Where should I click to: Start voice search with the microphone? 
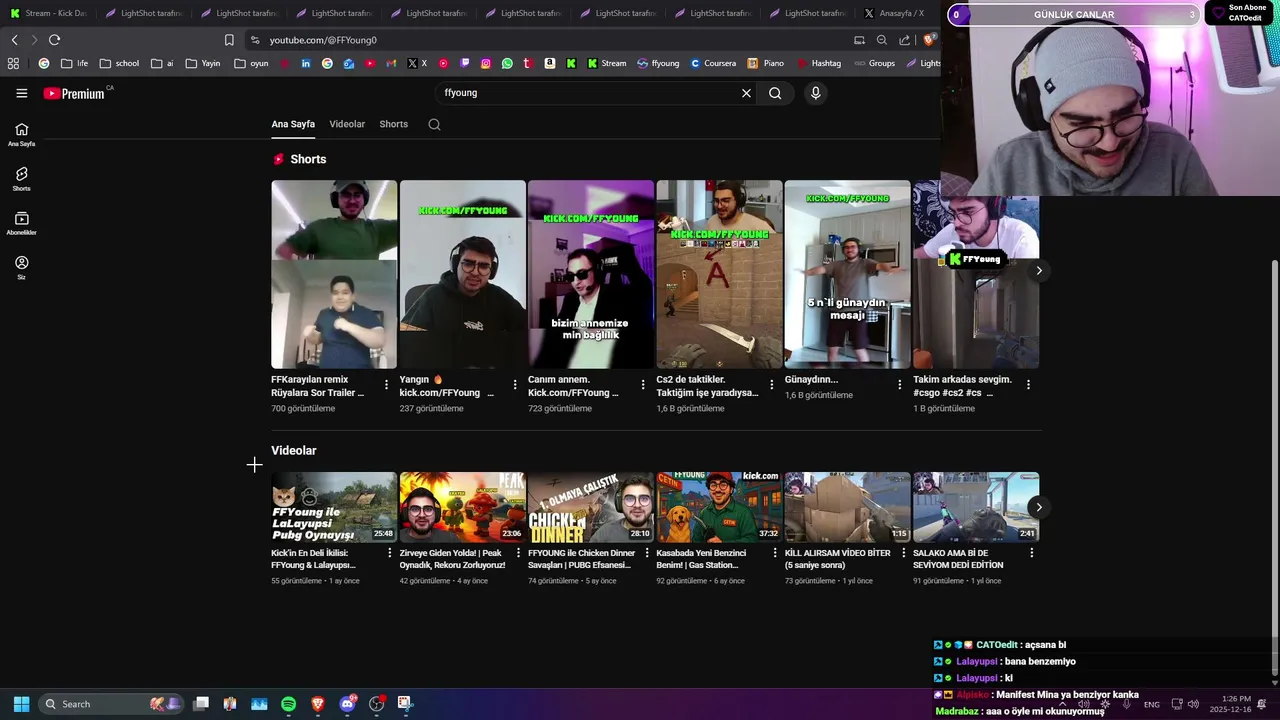click(815, 93)
